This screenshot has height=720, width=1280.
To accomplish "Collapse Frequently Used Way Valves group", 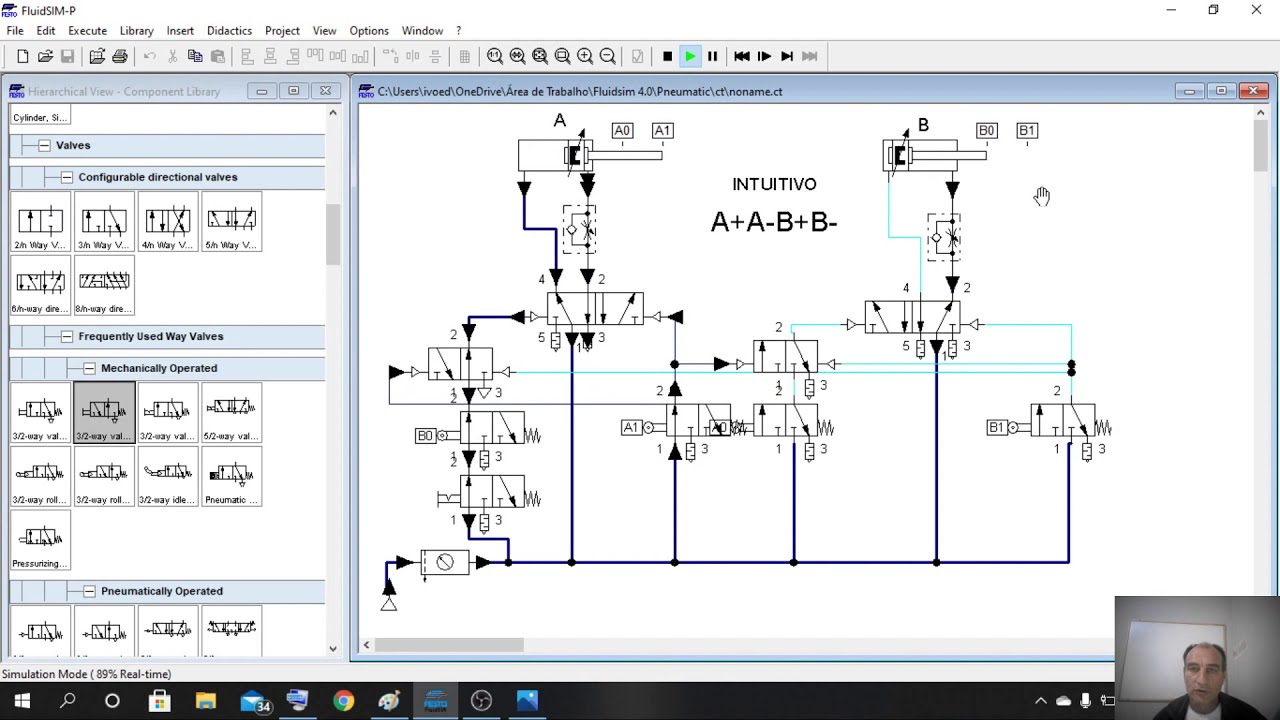I will pos(66,336).
